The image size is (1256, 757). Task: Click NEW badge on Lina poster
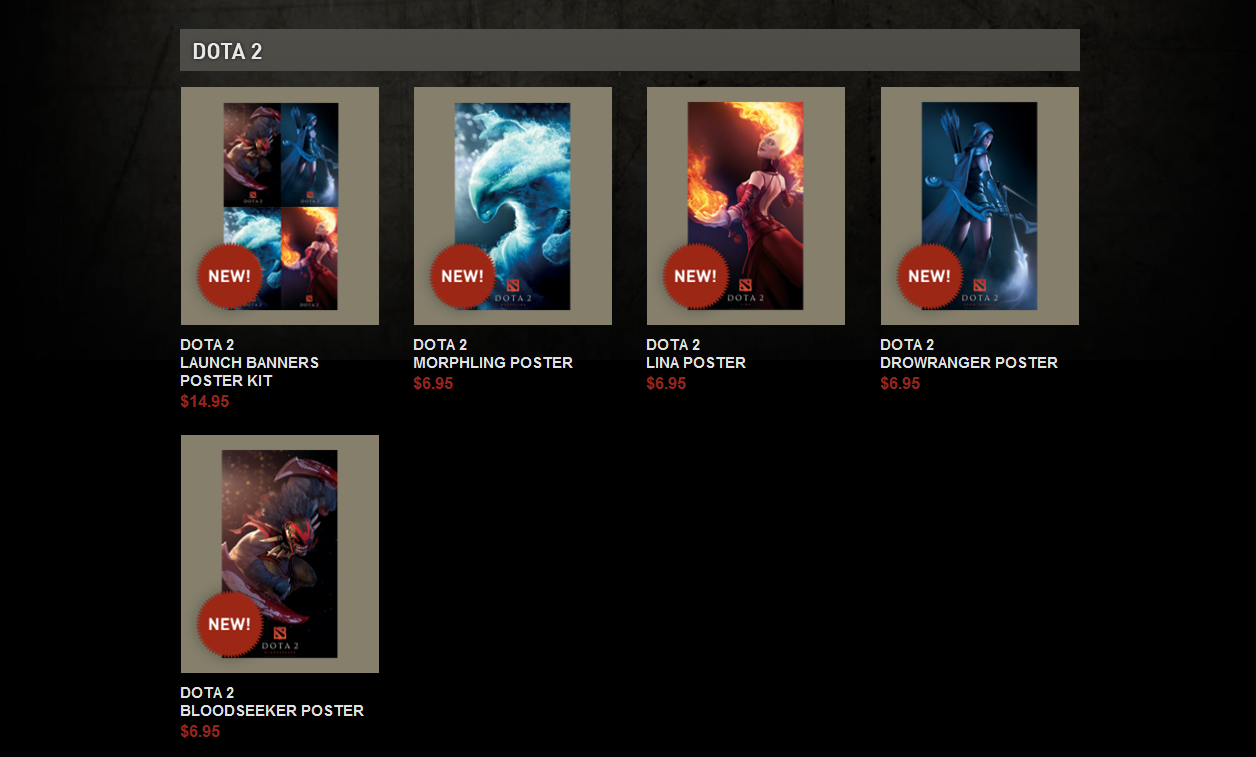pyautogui.click(x=696, y=276)
